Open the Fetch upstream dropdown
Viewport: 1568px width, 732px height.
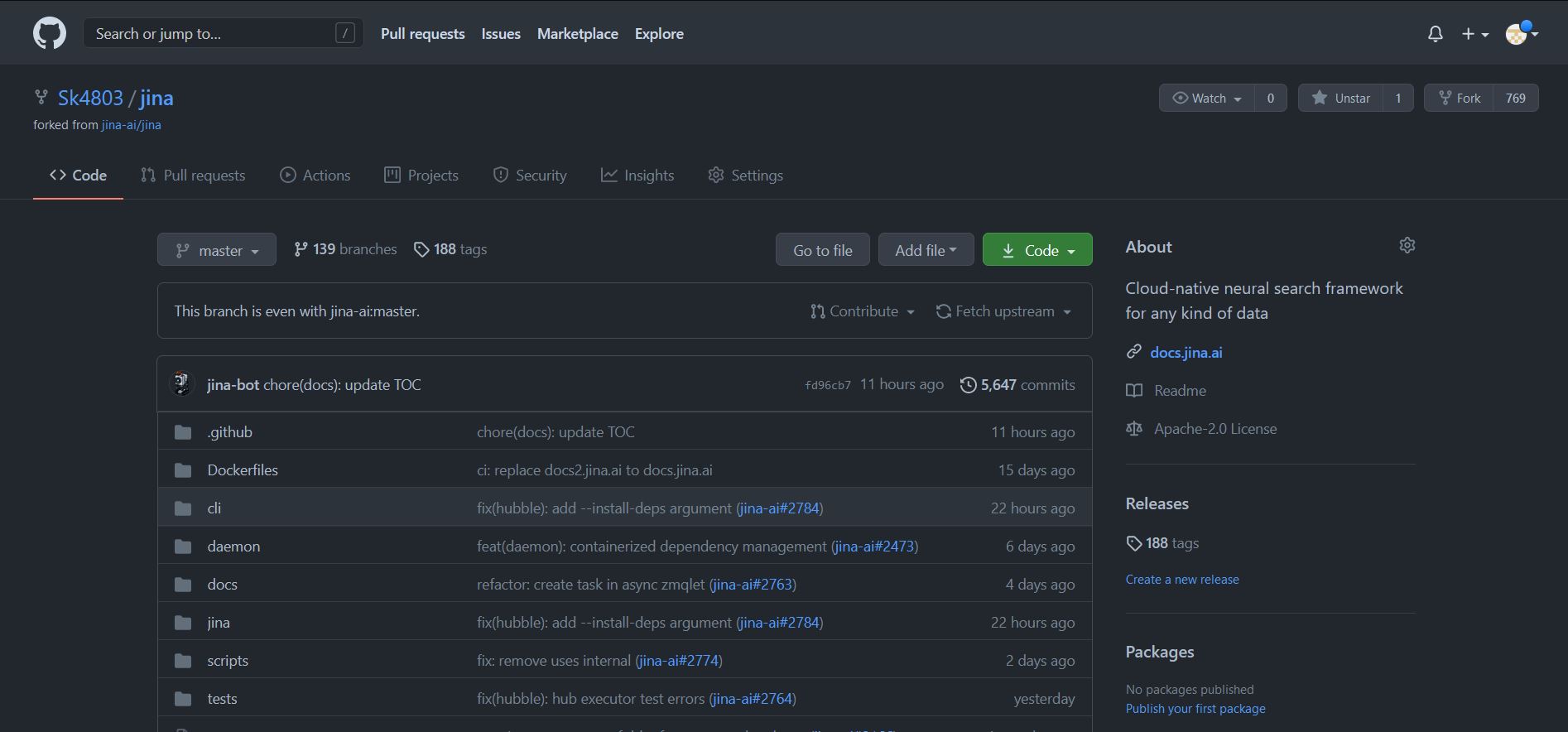[x=1003, y=311]
